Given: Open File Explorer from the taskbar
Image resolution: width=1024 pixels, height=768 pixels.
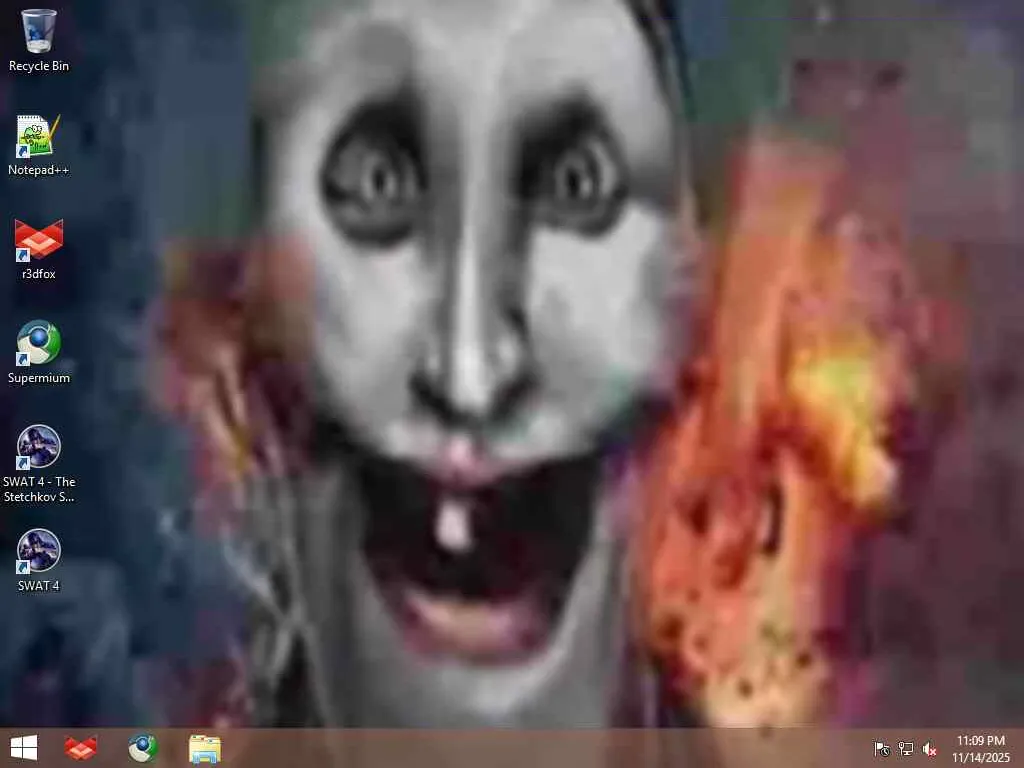Looking at the screenshot, I should (204, 748).
